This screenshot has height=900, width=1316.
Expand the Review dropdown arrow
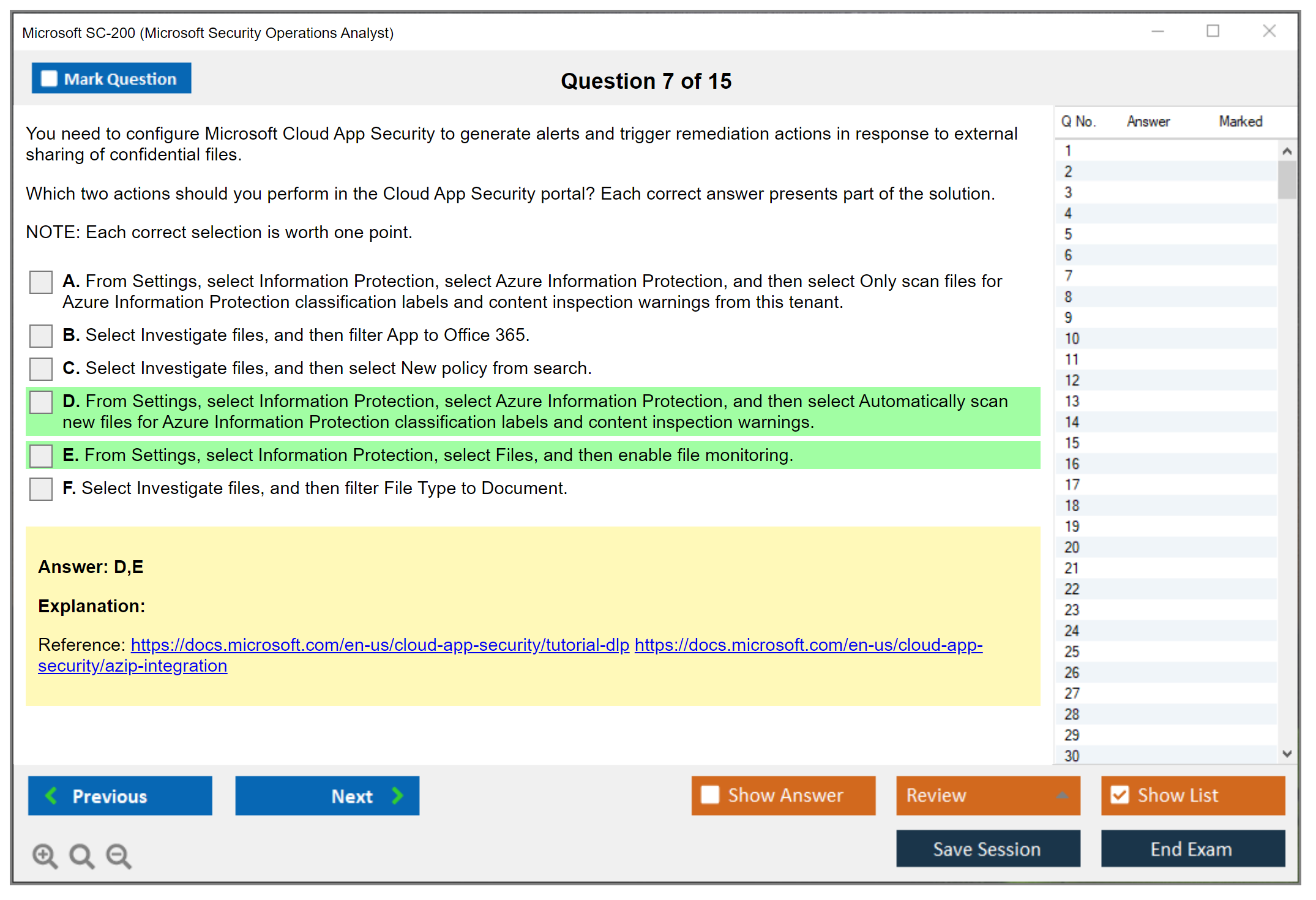(x=1062, y=795)
